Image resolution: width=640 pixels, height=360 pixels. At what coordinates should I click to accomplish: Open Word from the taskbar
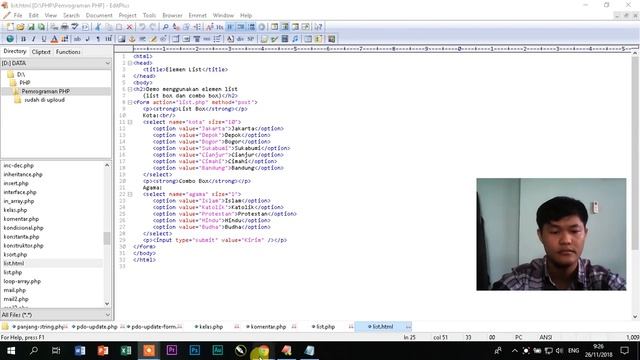[80, 351]
